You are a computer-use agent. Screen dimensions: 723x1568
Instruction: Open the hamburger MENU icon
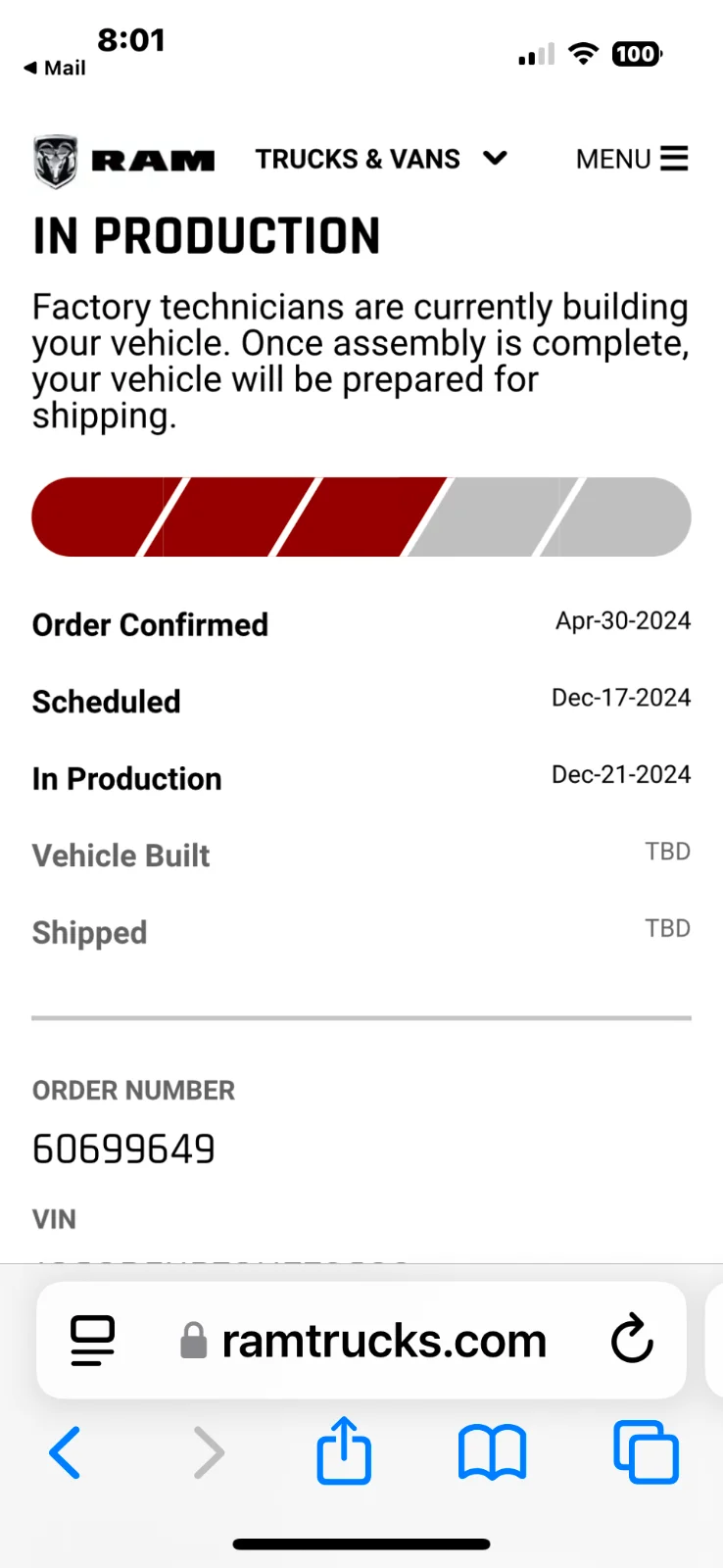tap(674, 159)
